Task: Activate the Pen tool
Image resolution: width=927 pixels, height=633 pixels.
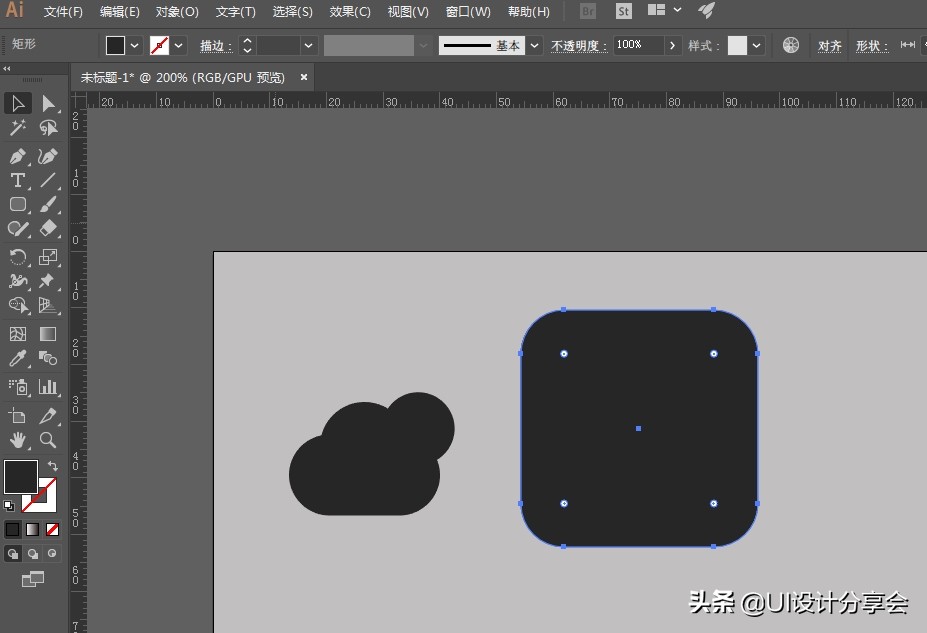Action: point(17,155)
